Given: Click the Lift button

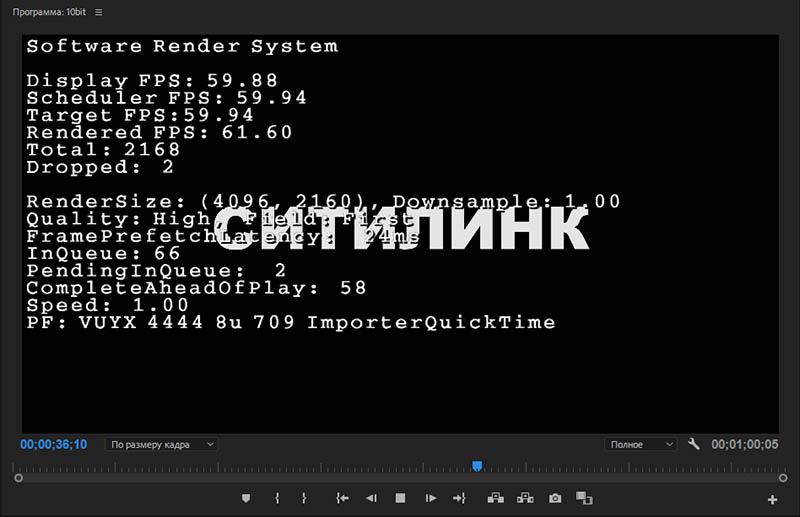Looking at the screenshot, I should pos(495,498).
